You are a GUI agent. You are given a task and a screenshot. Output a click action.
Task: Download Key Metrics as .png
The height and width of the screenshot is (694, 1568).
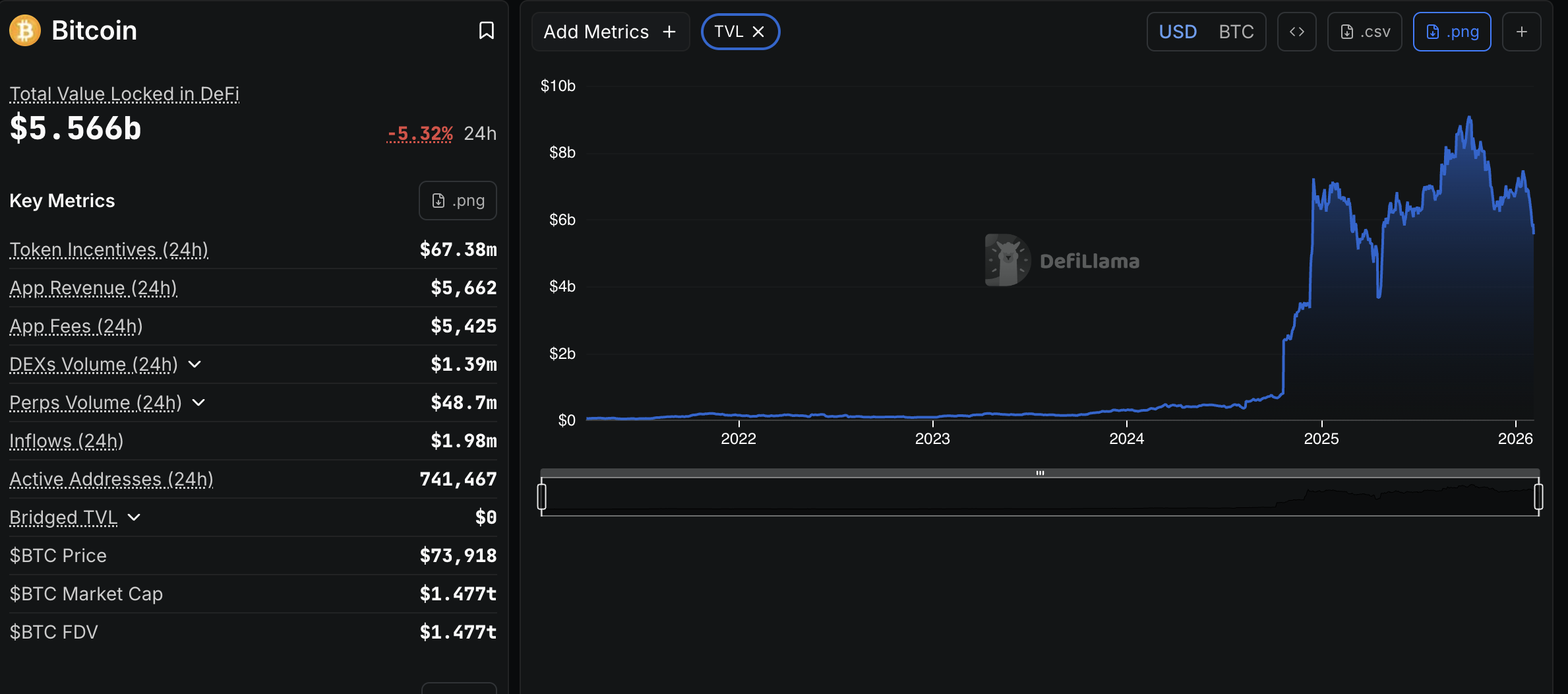coord(458,200)
